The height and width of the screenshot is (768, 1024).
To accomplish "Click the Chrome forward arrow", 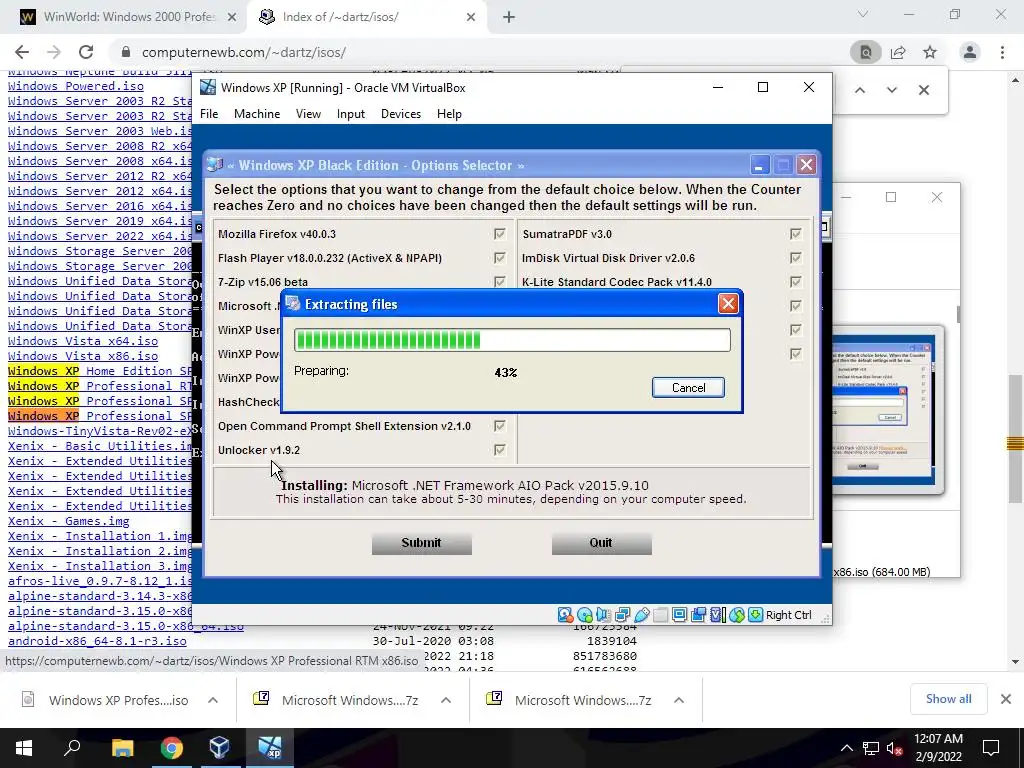I will [x=54, y=52].
